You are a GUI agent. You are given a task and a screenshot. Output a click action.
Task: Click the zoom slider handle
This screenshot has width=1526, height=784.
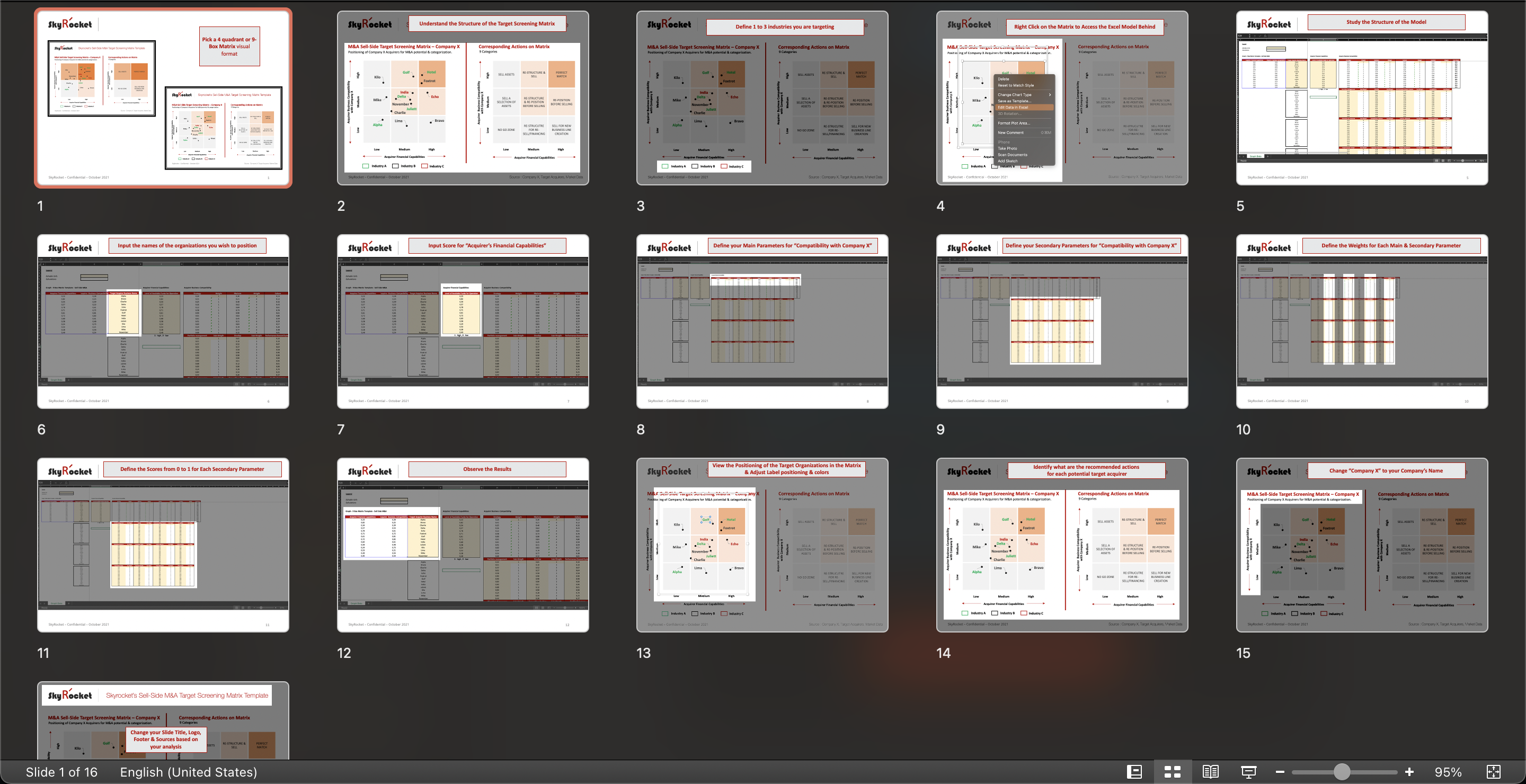point(1342,772)
